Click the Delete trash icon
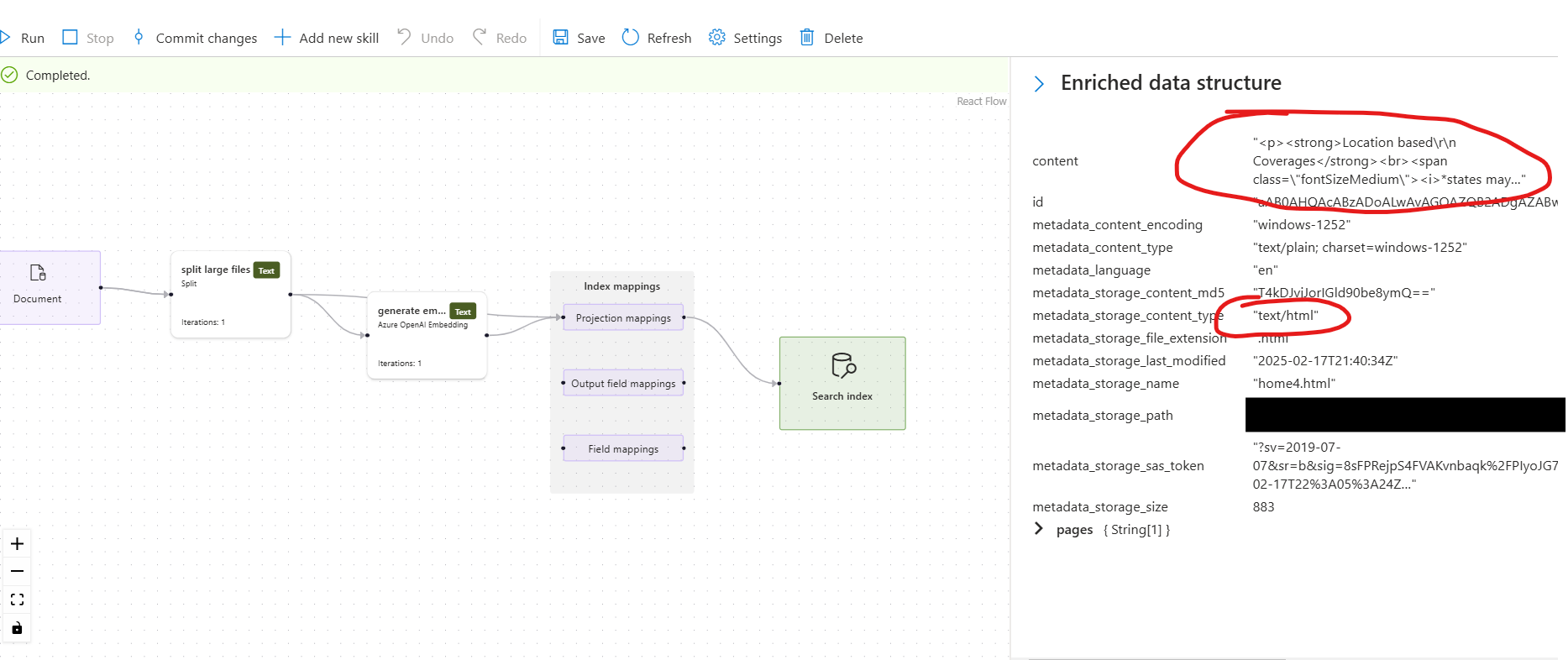The width and height of the screenshot is (1568, 660). click(x=807, y=37)
